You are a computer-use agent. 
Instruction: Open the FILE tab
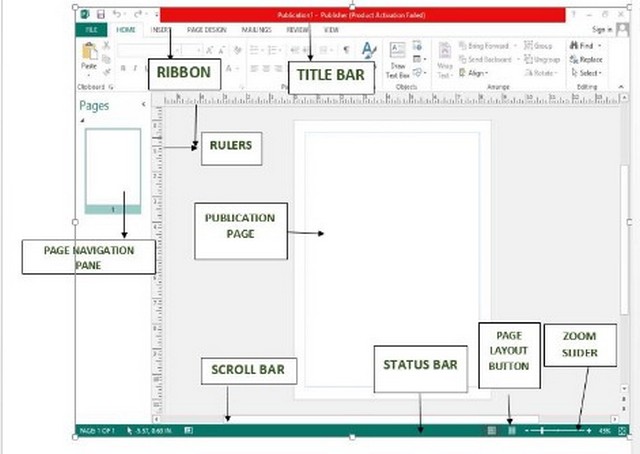tap(90, 31)
